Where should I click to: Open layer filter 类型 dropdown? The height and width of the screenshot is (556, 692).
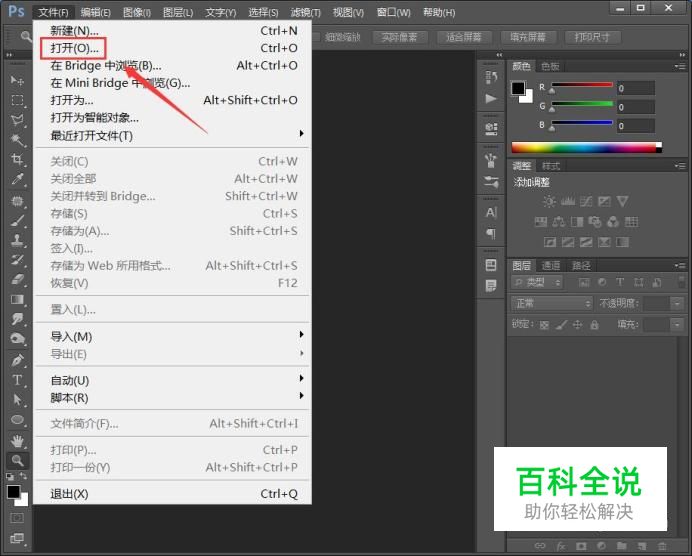pos(538,282)
